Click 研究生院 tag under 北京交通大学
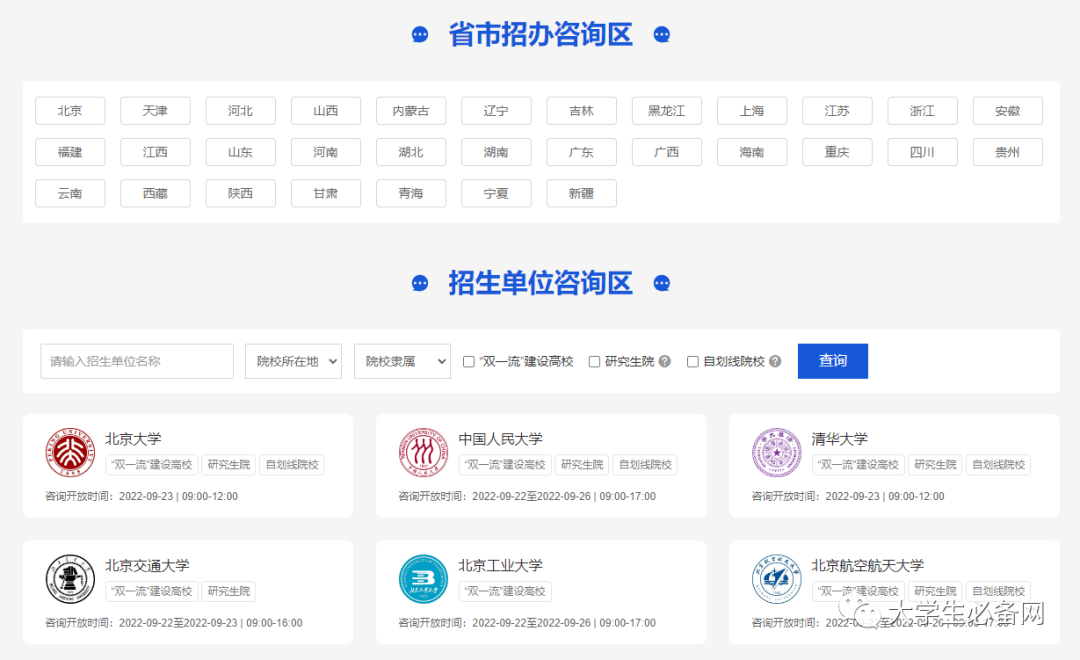 coord(229,591)
